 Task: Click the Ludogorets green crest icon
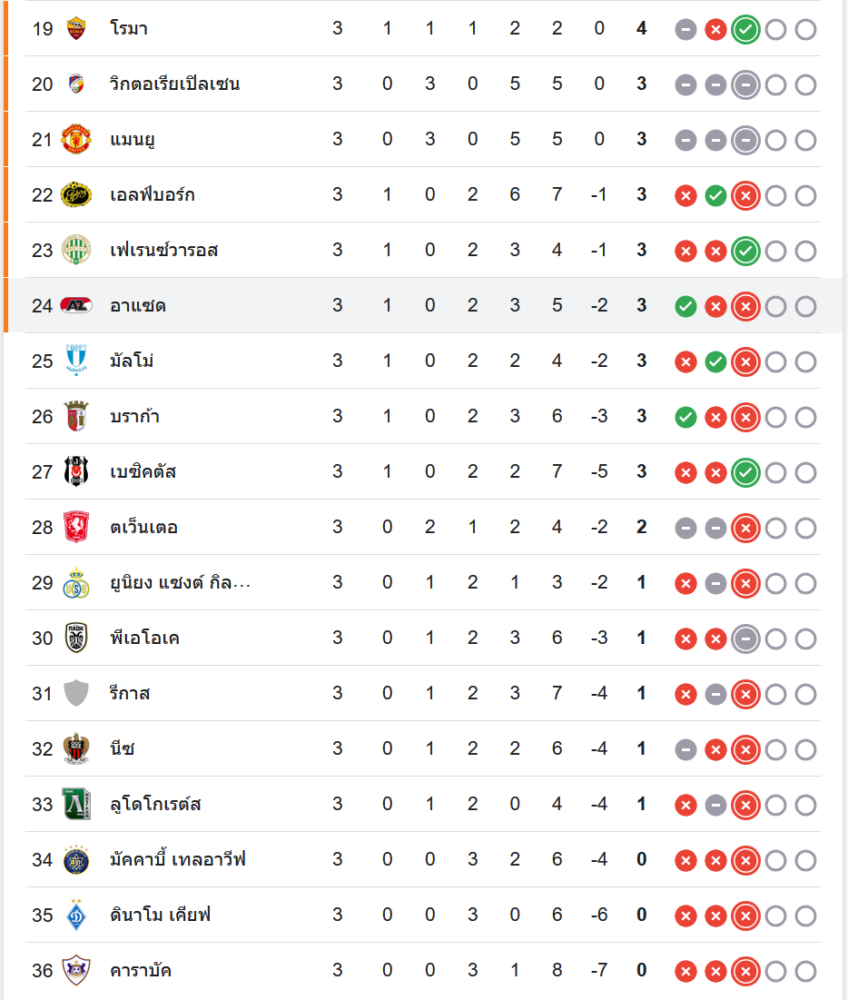click(76, 804)
